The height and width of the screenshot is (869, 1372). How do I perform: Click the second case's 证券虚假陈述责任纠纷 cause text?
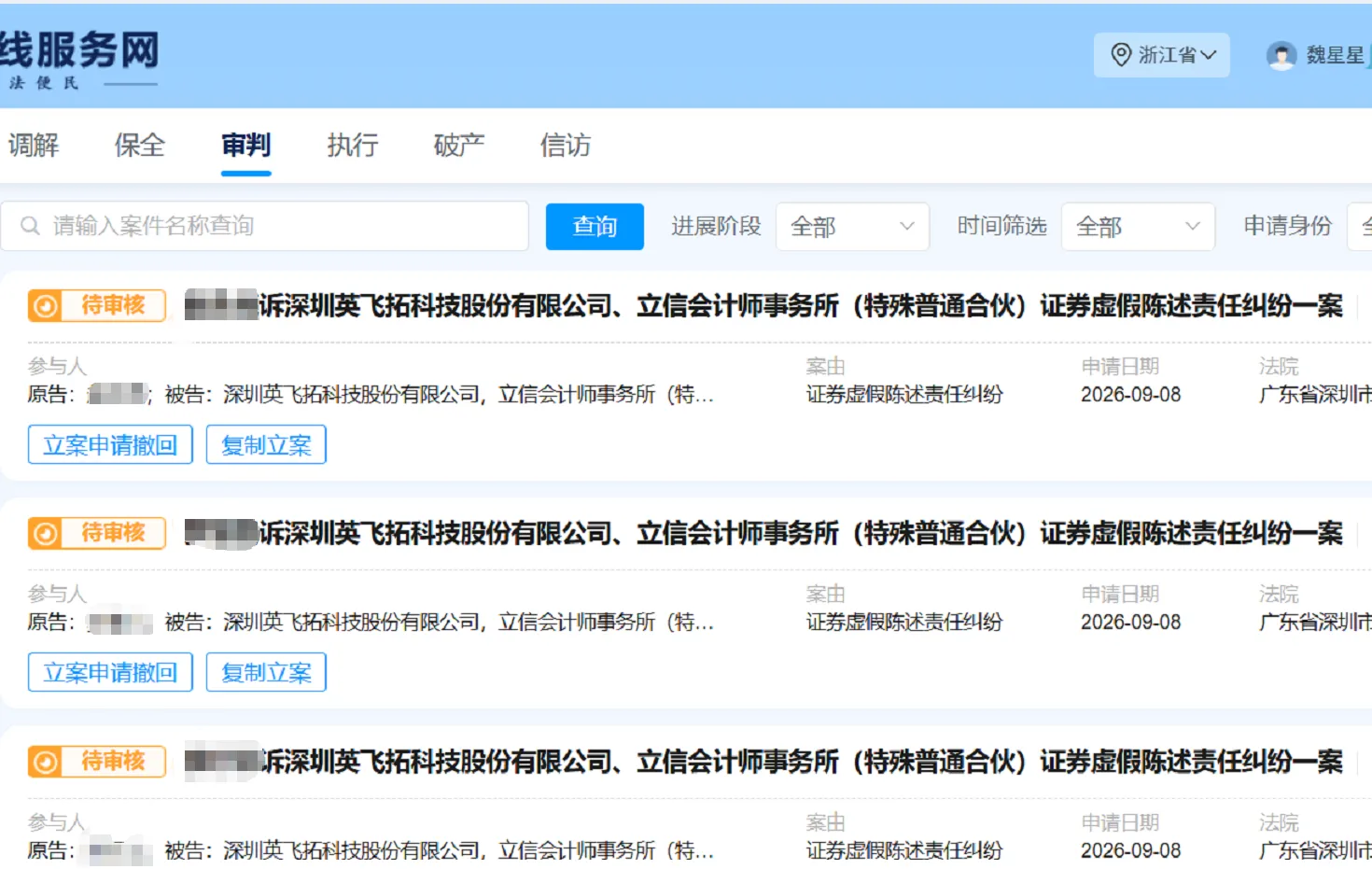pos(904,623)
